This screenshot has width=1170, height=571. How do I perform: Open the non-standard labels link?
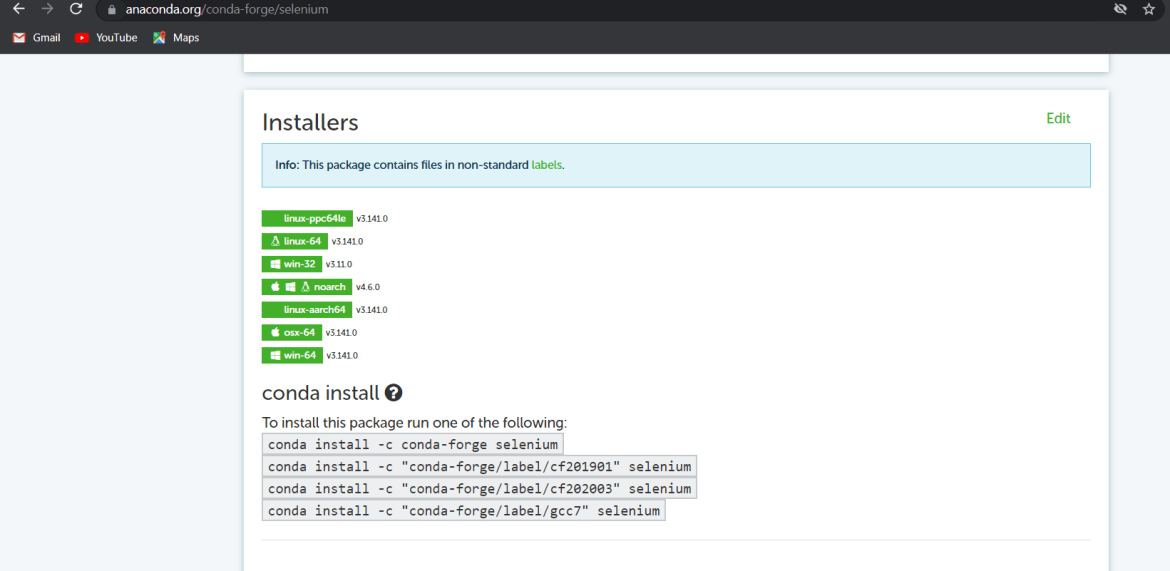(547, 164)
